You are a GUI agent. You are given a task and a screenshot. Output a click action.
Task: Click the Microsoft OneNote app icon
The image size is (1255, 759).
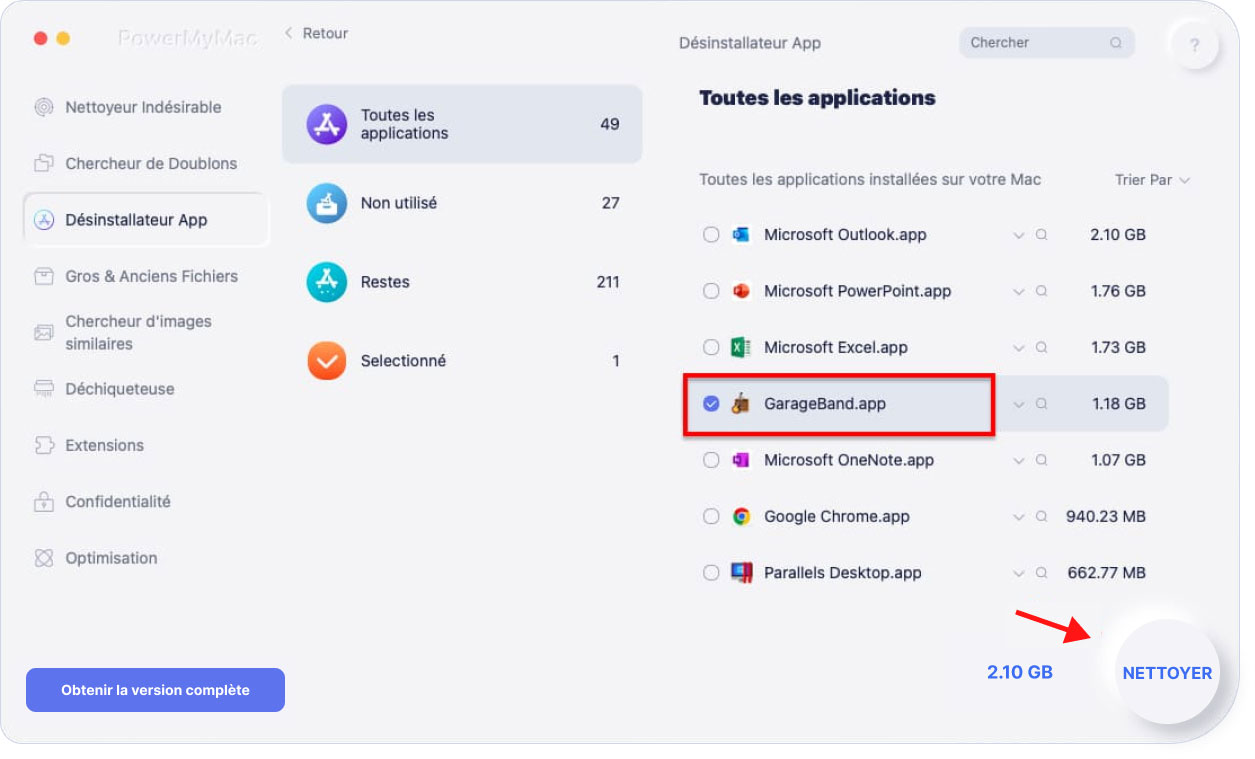click(x=741, y=460)
